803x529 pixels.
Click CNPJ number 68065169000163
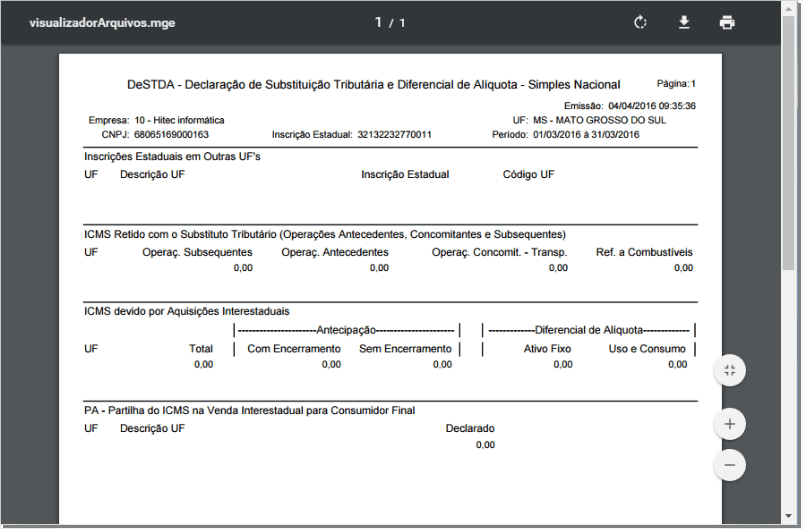click(x=172, y=135)
